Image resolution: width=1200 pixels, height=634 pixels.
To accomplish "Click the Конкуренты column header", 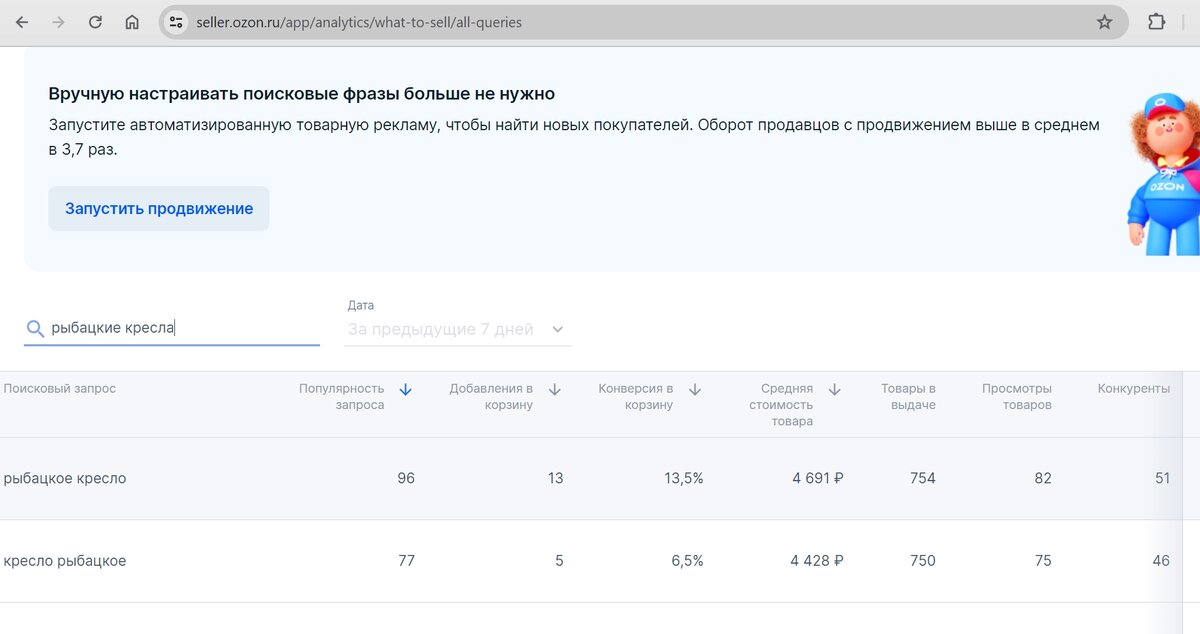I will click(x=1133, y=389).
